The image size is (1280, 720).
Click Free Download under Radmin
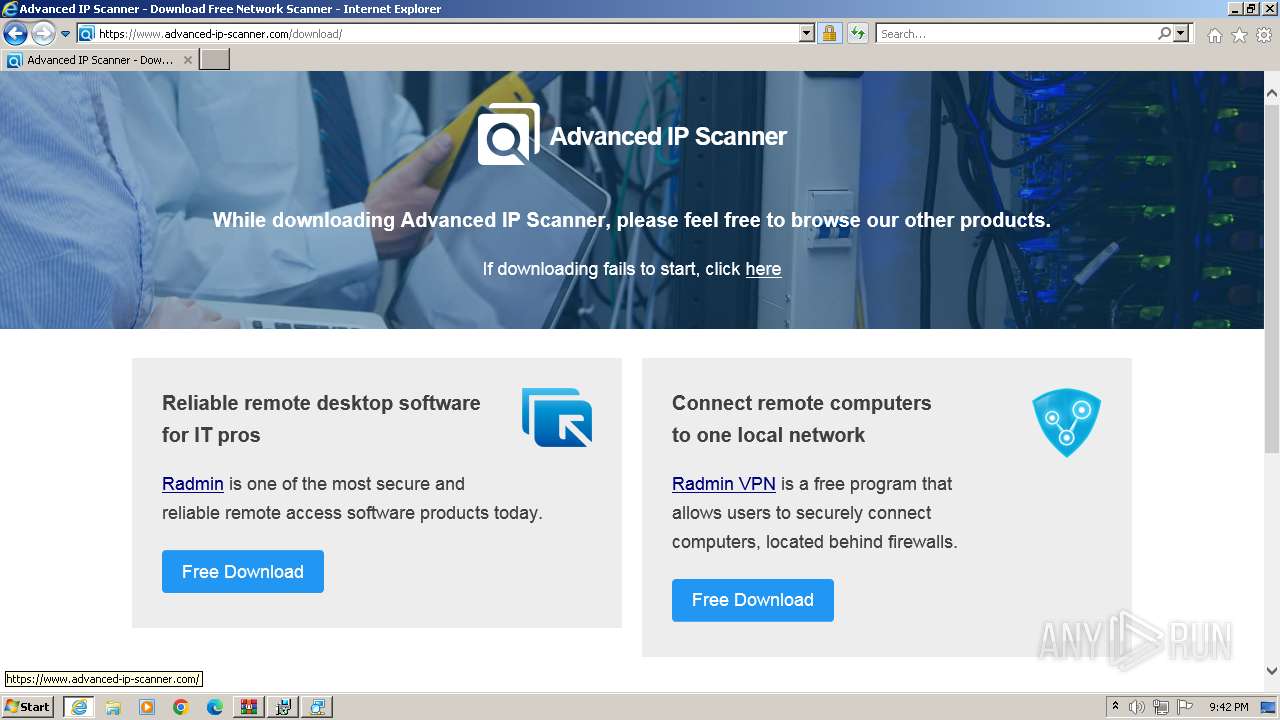243,571
